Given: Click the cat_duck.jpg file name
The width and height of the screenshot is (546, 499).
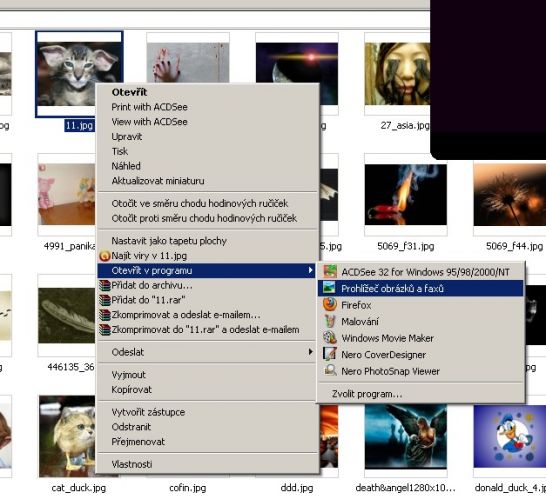Looking at the screenshot, I should (79, 488).
